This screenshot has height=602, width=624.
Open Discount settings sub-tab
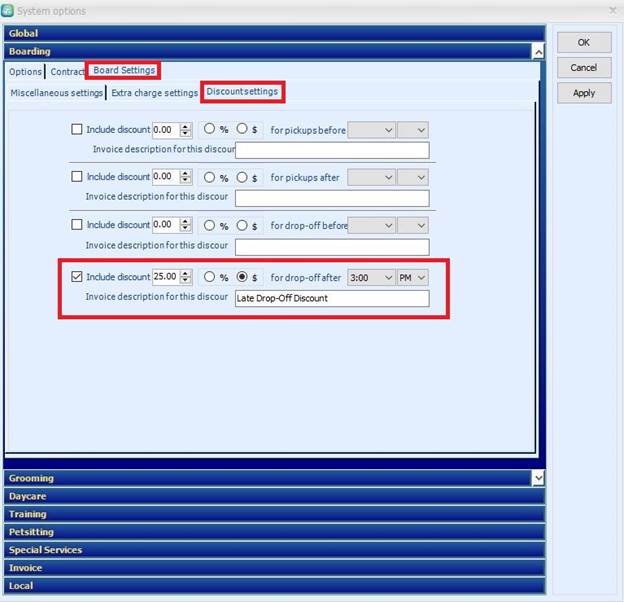[242, 92]
